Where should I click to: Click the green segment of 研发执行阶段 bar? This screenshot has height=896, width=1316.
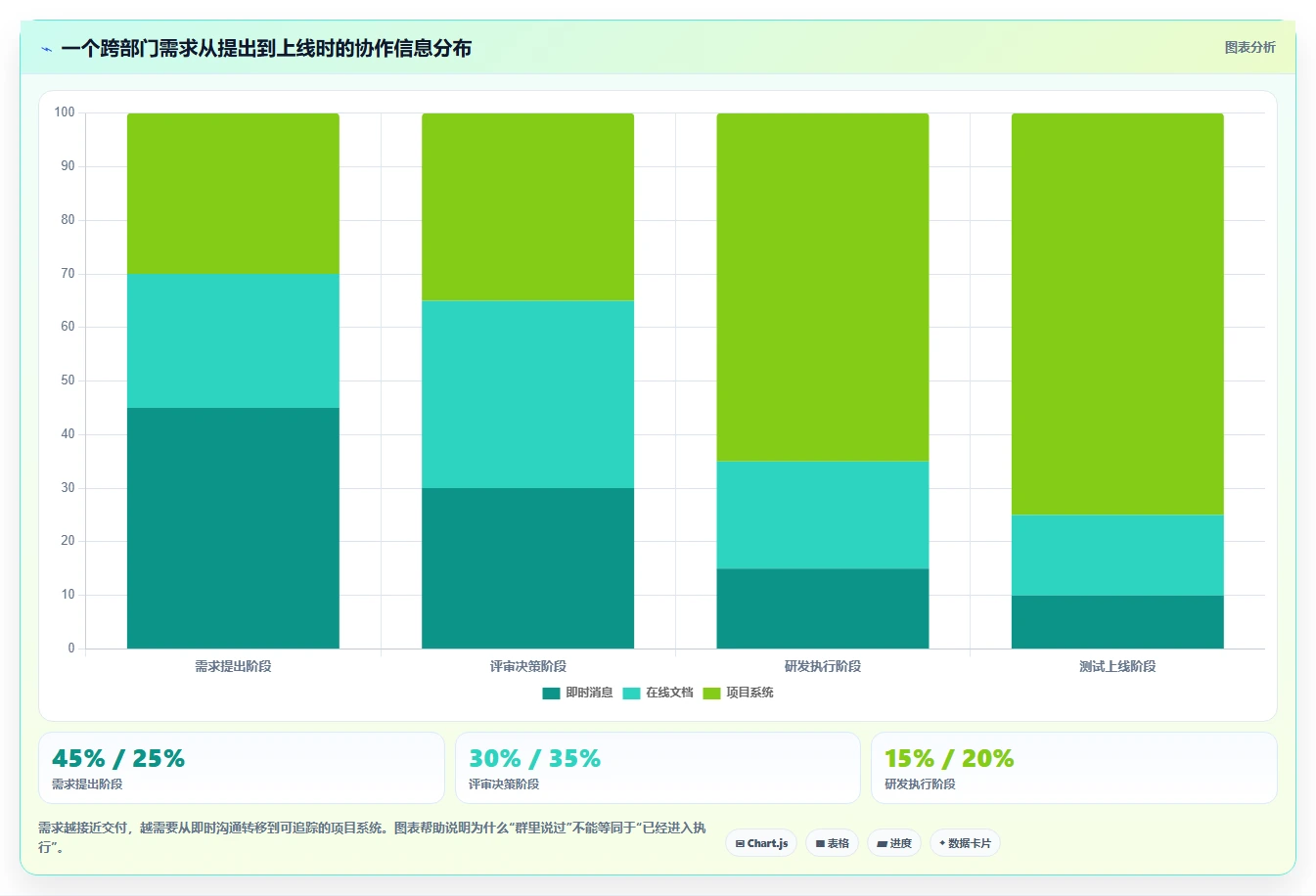823,287
